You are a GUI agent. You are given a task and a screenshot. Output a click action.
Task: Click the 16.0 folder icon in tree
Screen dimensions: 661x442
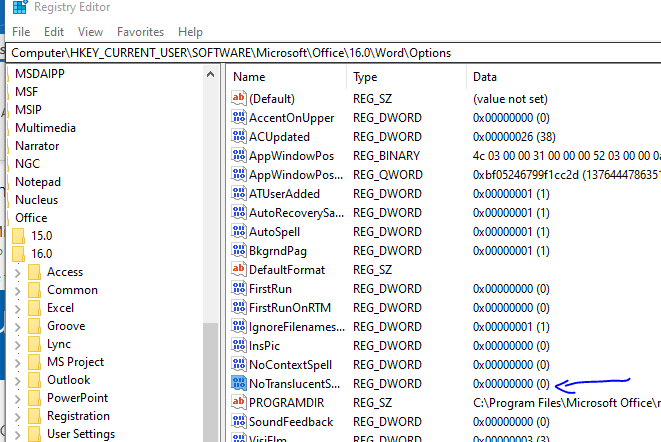[18, 254]
